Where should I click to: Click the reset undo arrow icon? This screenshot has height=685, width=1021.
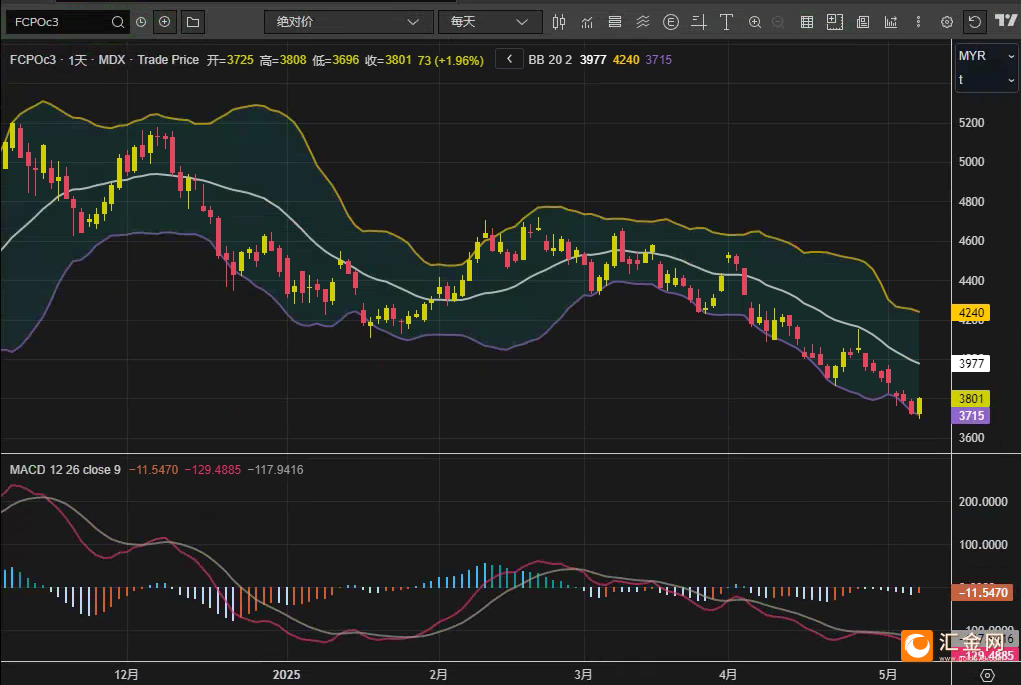tap(974, 21)
